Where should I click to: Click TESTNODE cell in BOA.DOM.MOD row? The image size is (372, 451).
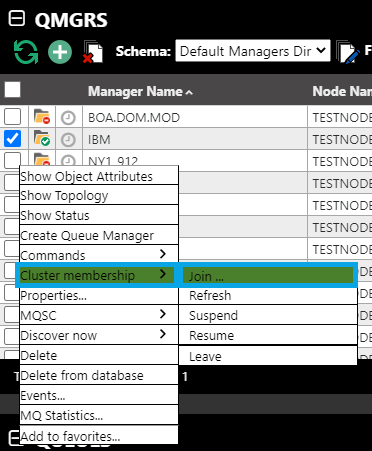[x=340, y=117]
